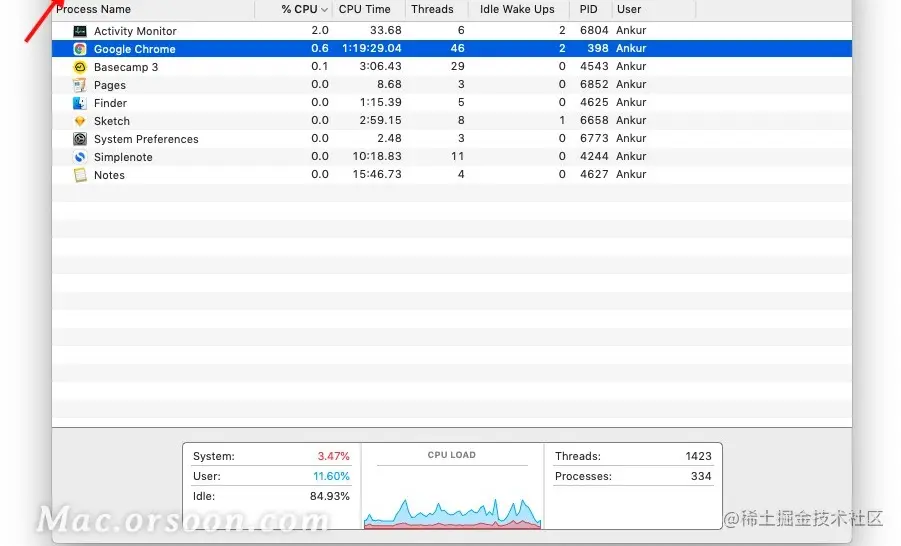Click the System 3.47% value
Viewport: 901px width, 546px height.
point(333,456)
